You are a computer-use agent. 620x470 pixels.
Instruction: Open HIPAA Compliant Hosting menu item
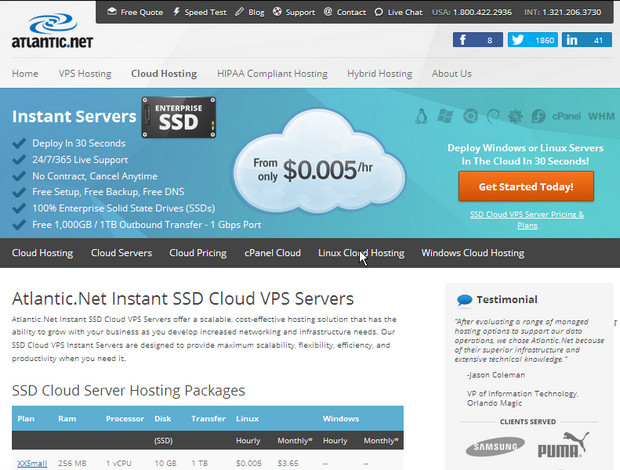272,74
